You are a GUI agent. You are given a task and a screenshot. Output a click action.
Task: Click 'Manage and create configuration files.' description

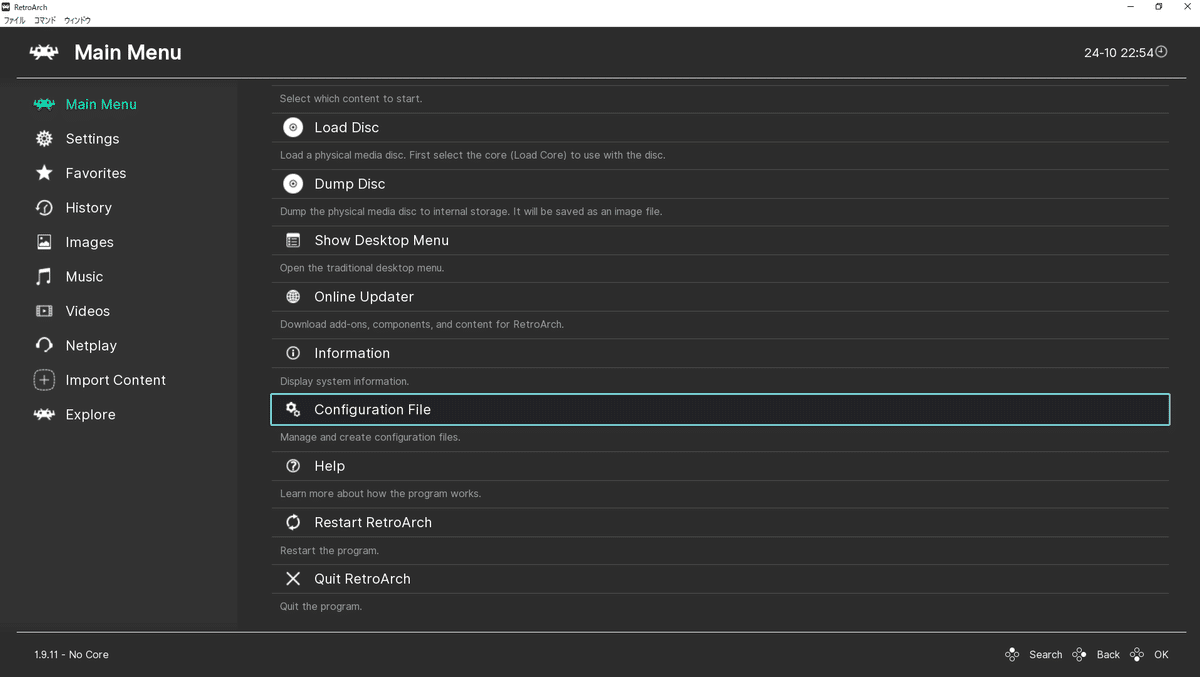(x=370, y=437)
